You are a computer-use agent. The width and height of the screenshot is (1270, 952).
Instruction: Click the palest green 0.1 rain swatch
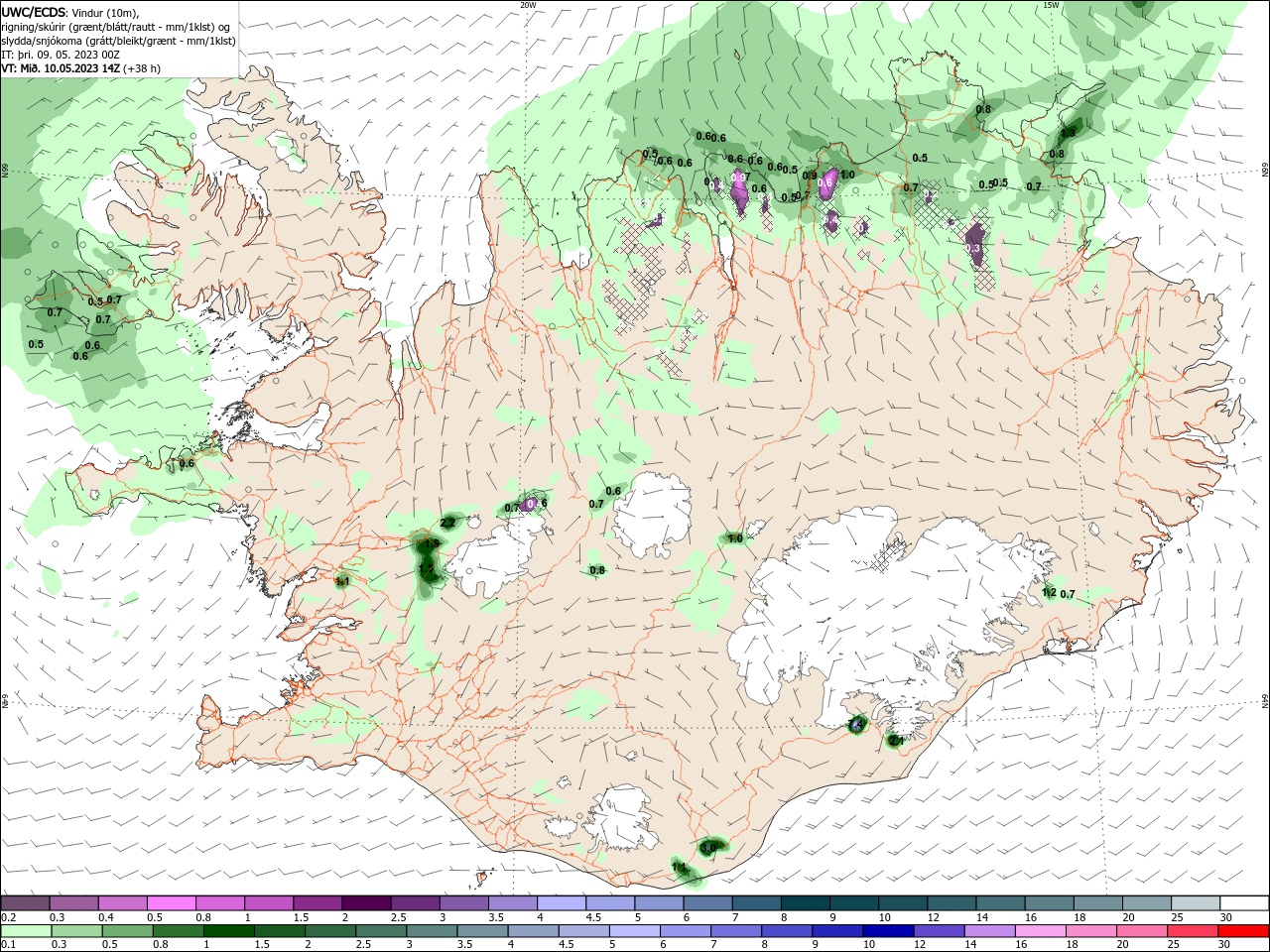[x=26, y=931]
